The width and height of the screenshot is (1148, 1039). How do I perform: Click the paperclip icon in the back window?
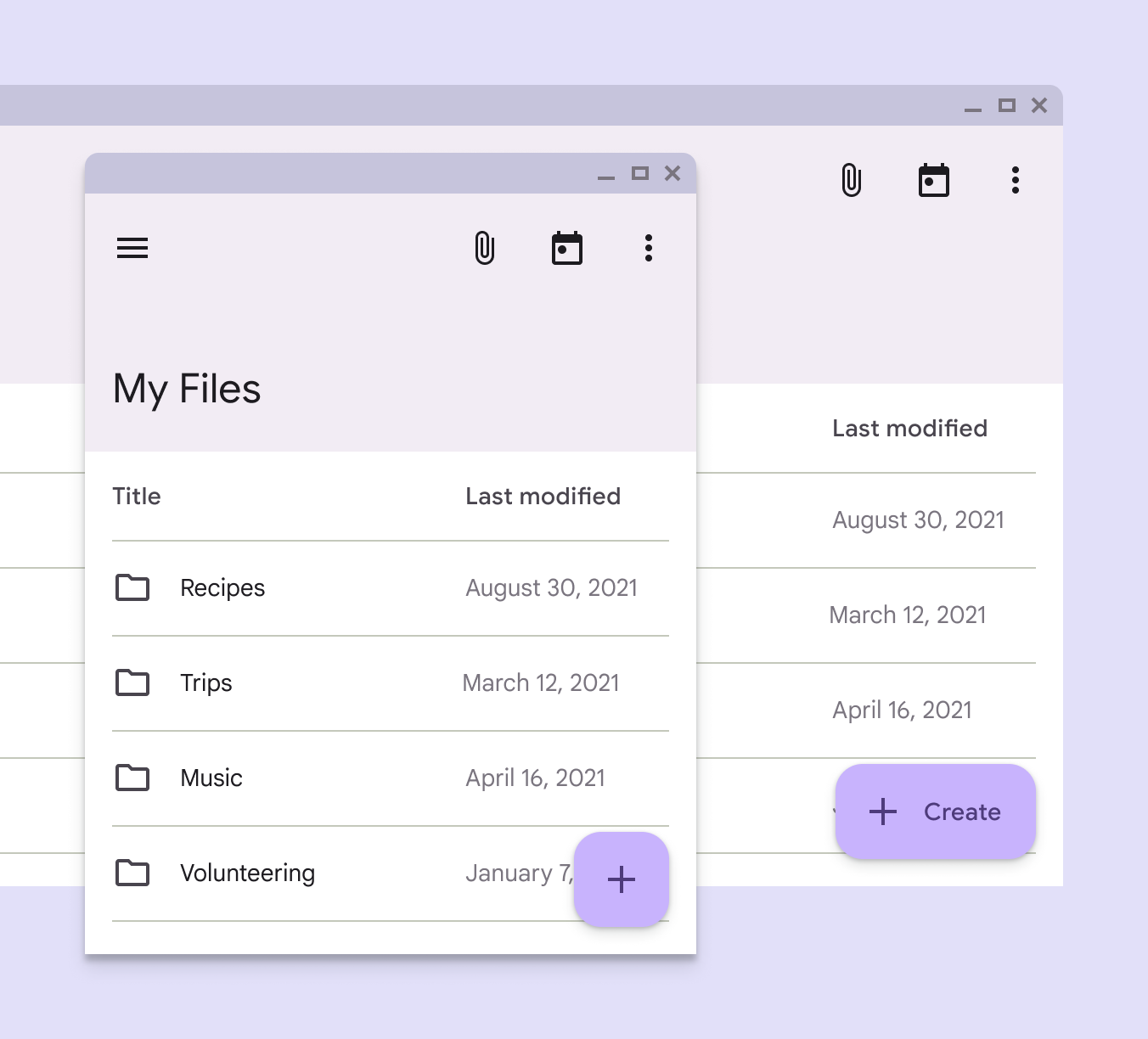(x=852, y=180)
